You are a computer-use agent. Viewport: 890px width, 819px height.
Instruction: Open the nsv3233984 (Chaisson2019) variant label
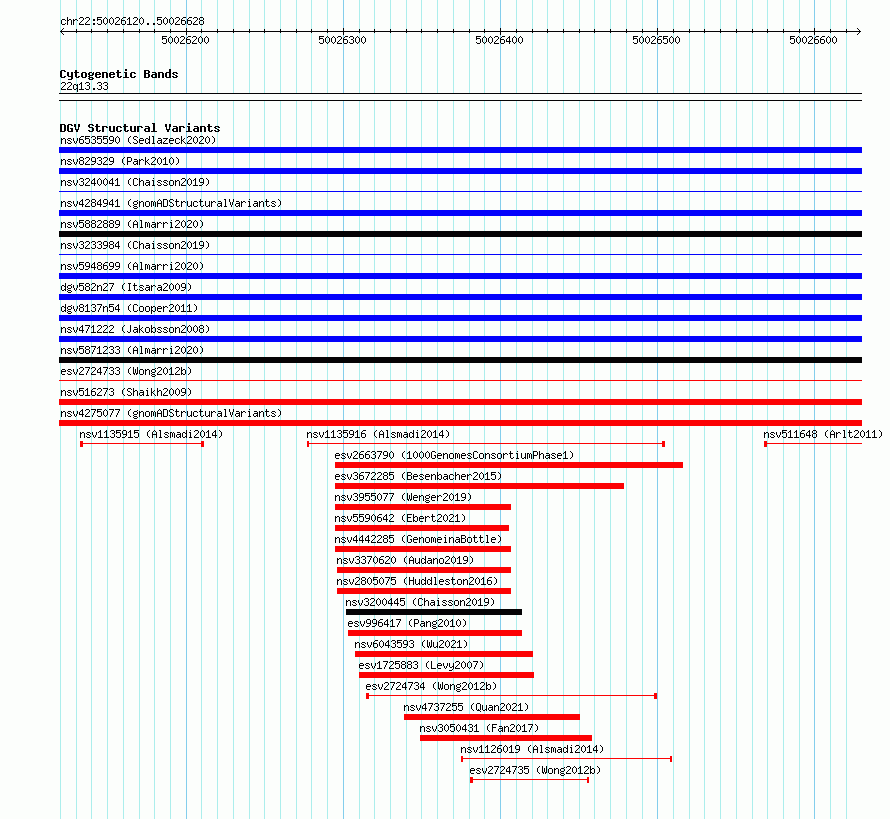[x=135, y=245]
